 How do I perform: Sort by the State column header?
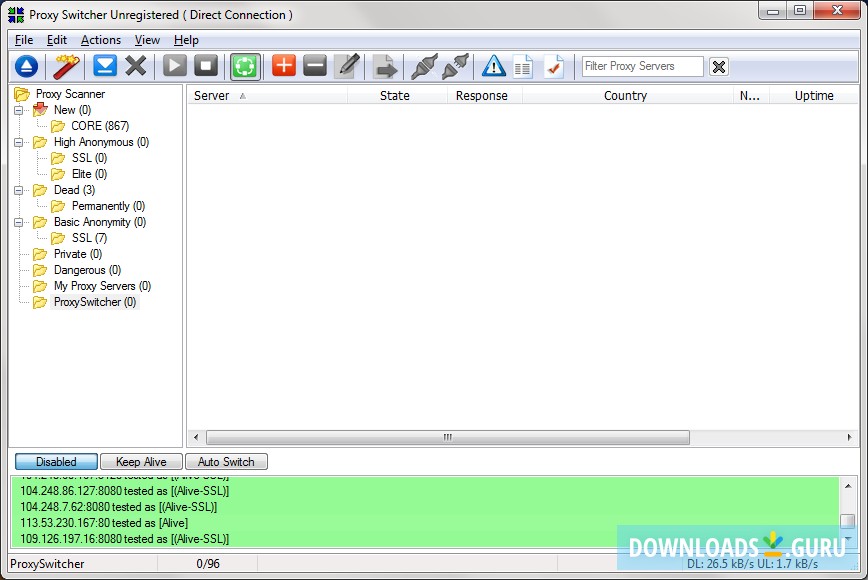[x=397, y=96]
